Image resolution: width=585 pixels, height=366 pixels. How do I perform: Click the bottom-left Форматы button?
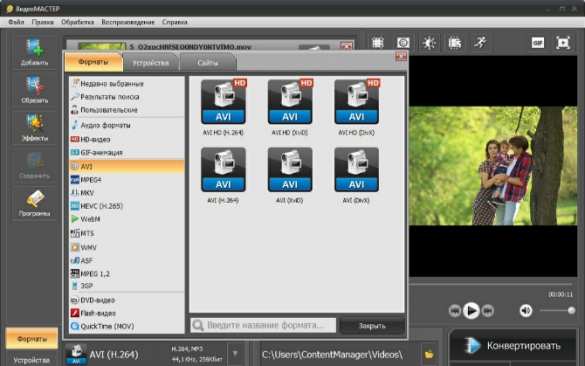(32, 339)
